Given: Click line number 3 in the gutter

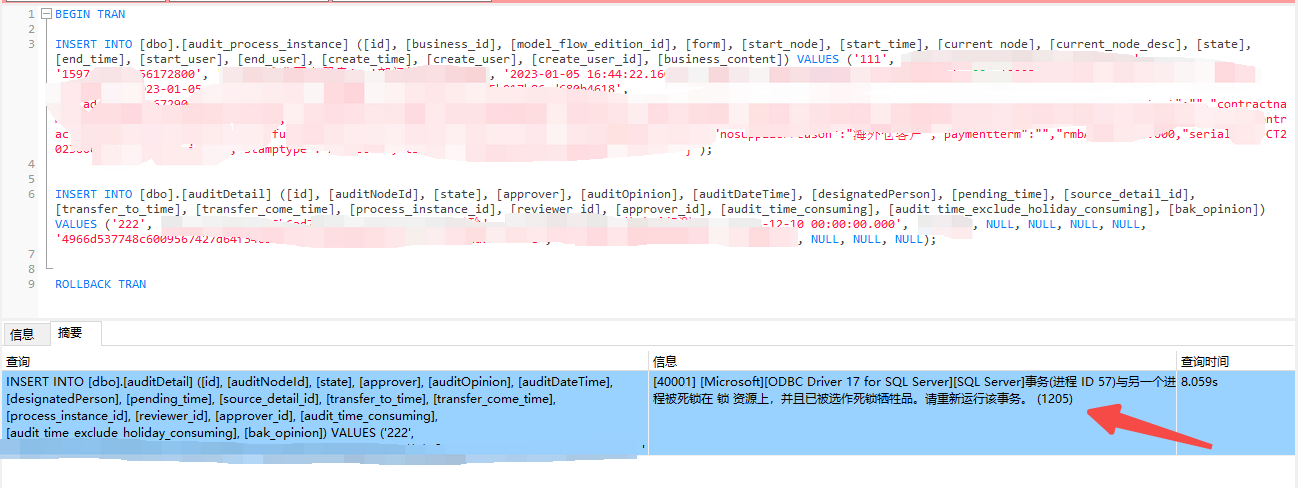Looking at the screenshot, I should tap(31, 44).
